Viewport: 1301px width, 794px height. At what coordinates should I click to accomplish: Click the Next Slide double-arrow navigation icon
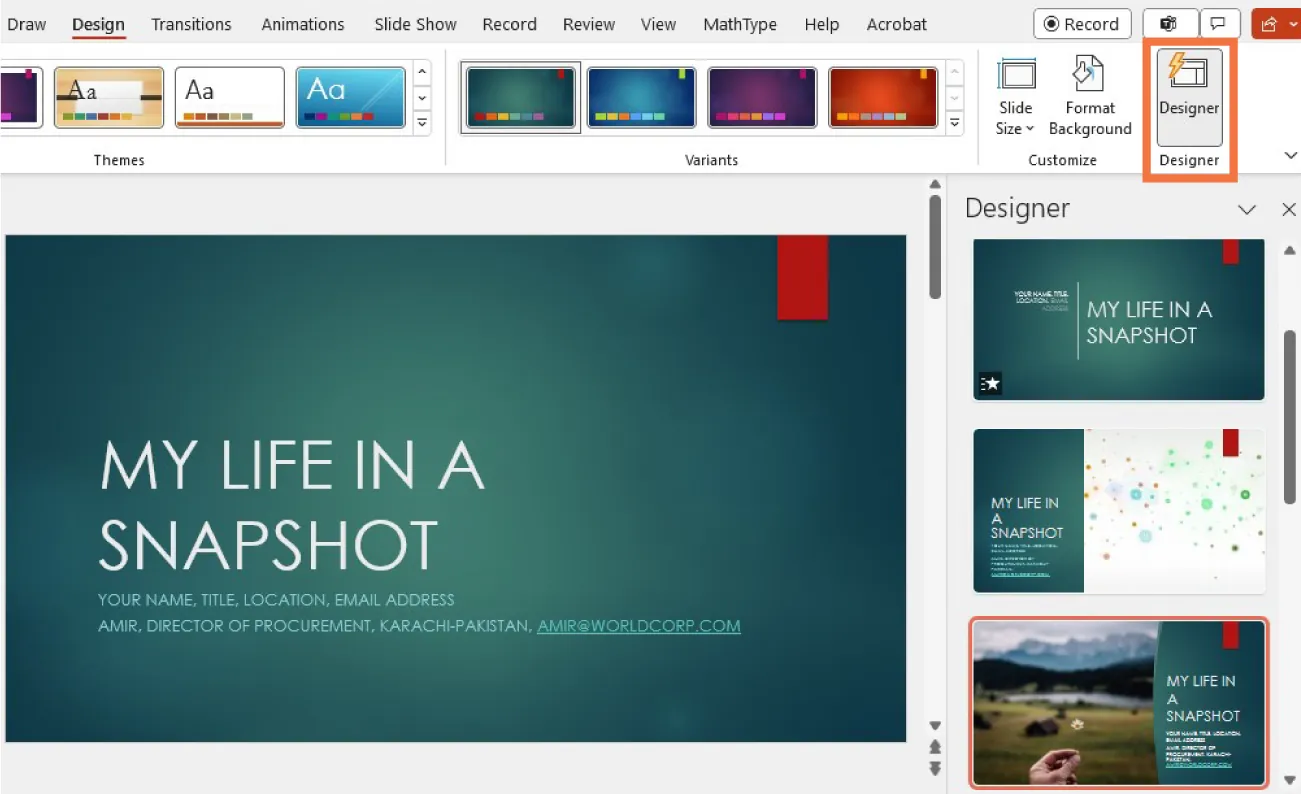pos(935,769)
